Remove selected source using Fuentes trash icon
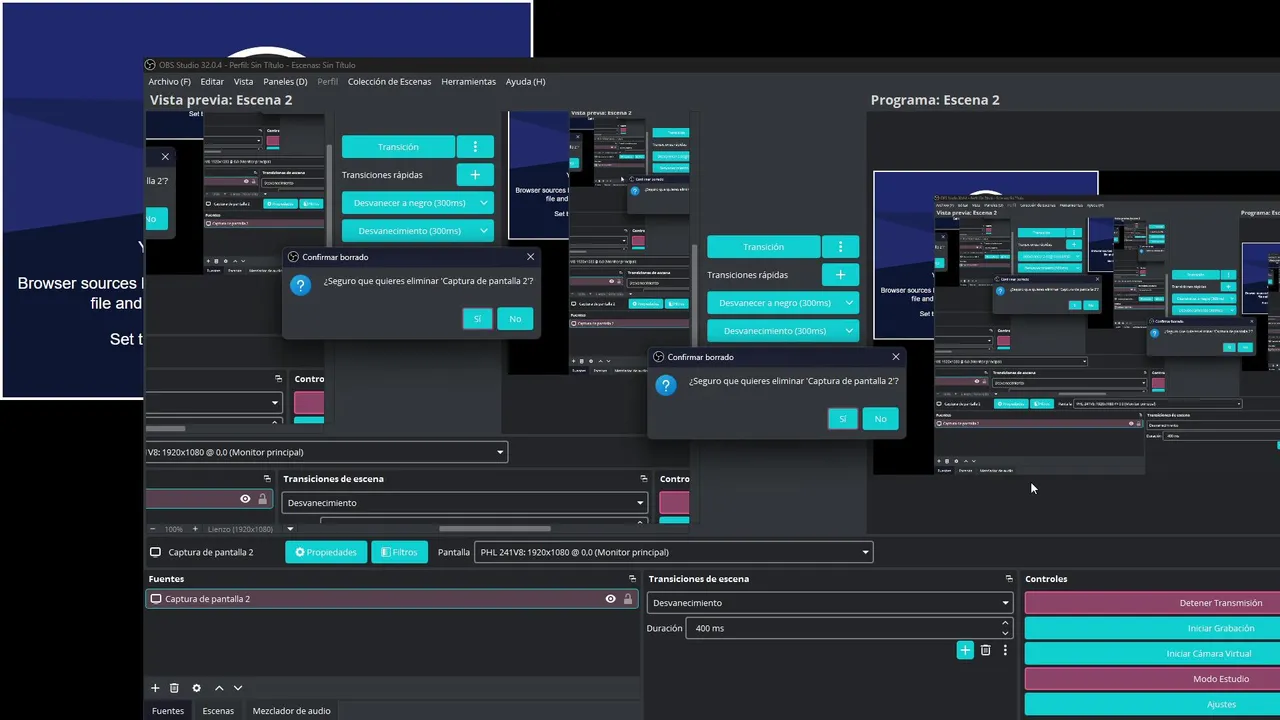This screenshot has width=1280, height=720. click(174, 688)
